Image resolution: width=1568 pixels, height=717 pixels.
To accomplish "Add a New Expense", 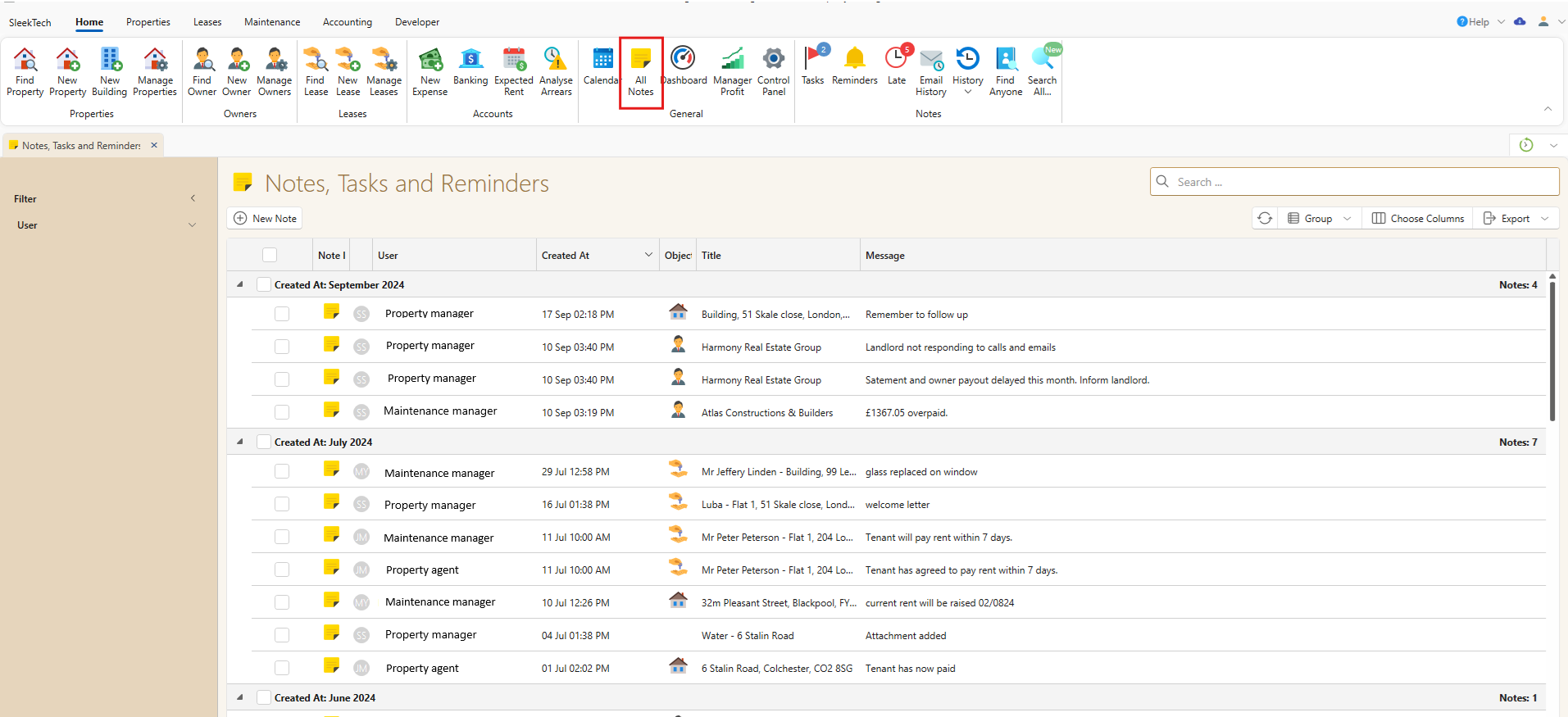I will (x=430, y=71).
